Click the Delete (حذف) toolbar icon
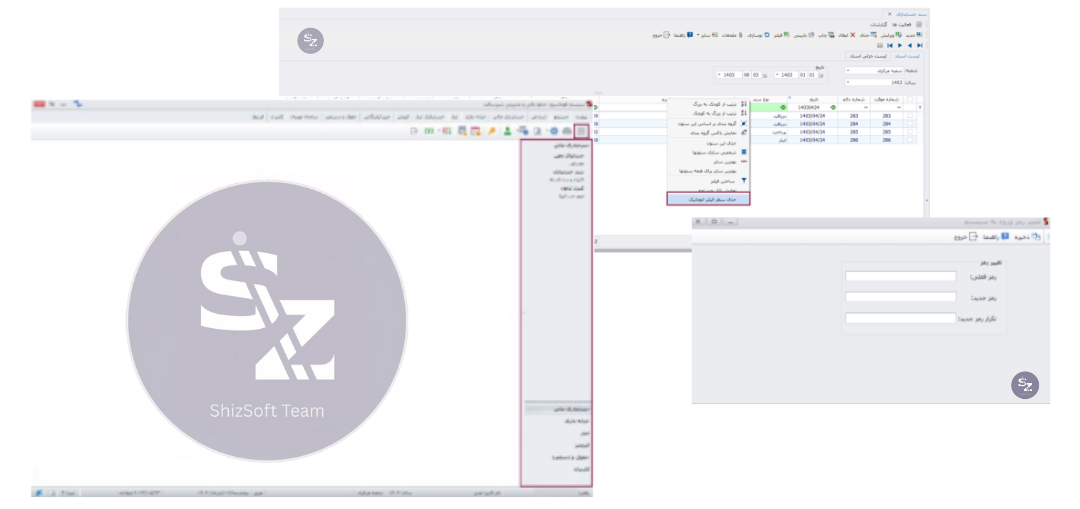The image size is (1080, 509). (873, 34)
